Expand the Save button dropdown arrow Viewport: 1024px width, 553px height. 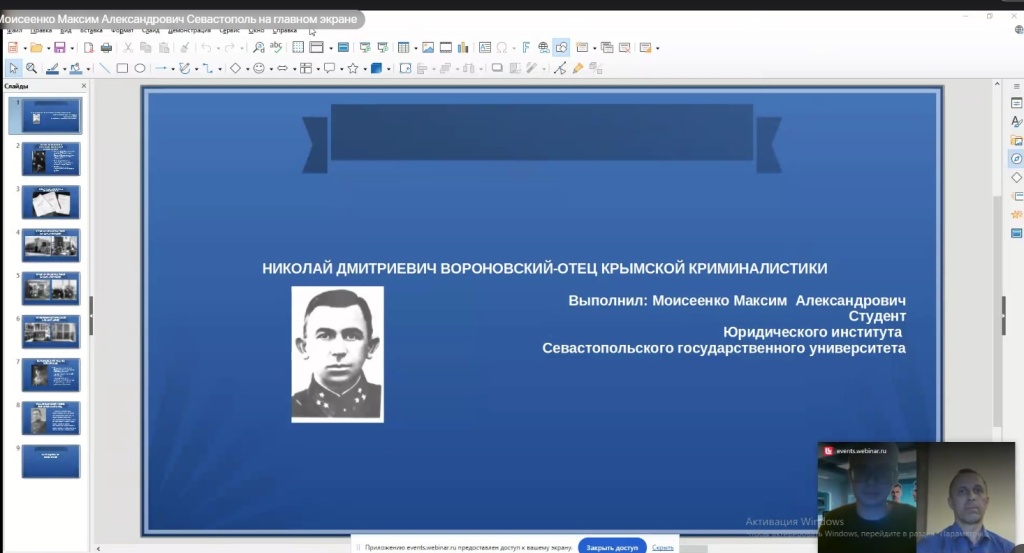tap(73, 48)
